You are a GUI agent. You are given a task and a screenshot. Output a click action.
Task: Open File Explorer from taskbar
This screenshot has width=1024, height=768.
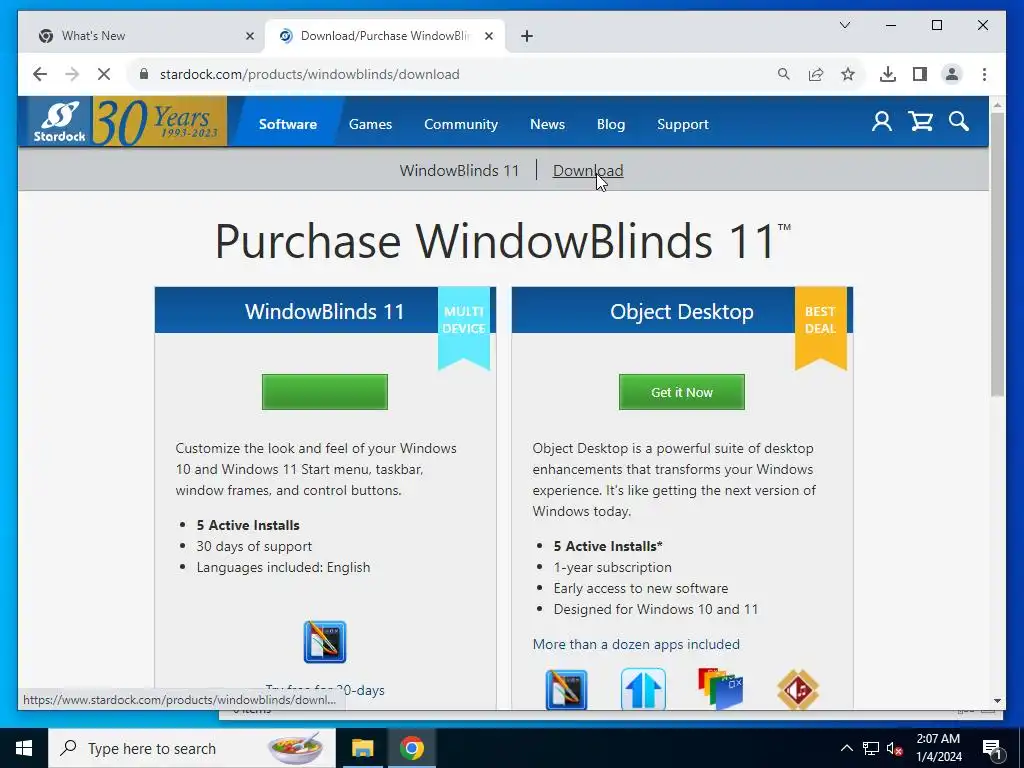point(362,748)
